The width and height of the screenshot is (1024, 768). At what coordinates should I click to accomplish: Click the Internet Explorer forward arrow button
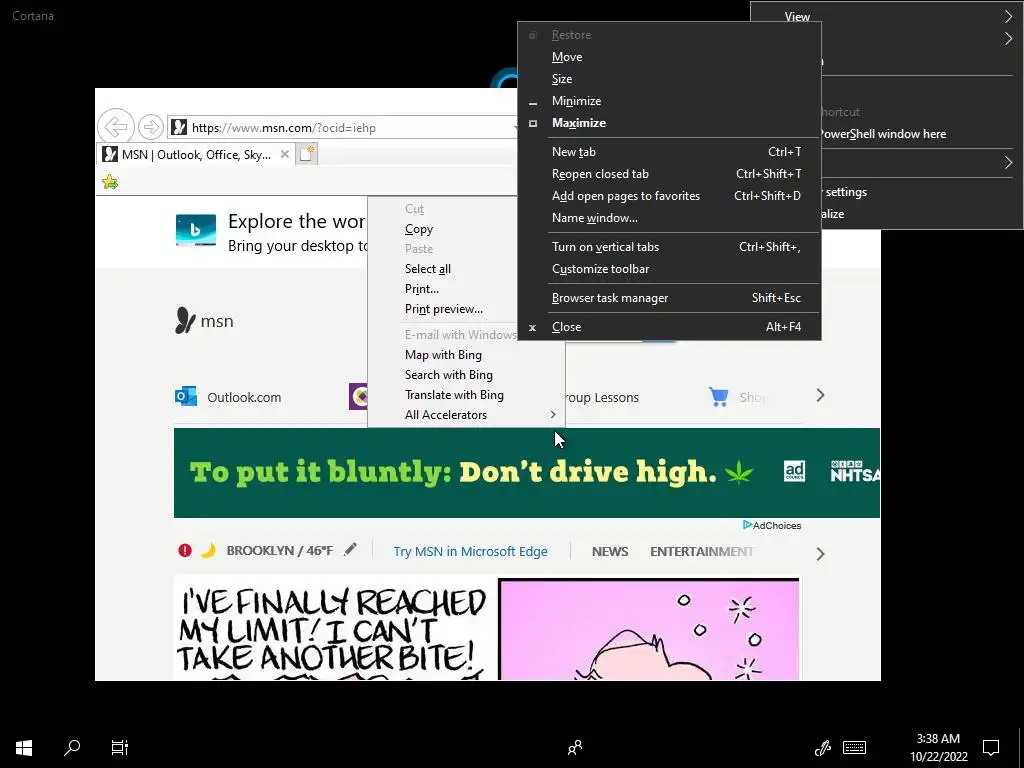pos(151,127)
